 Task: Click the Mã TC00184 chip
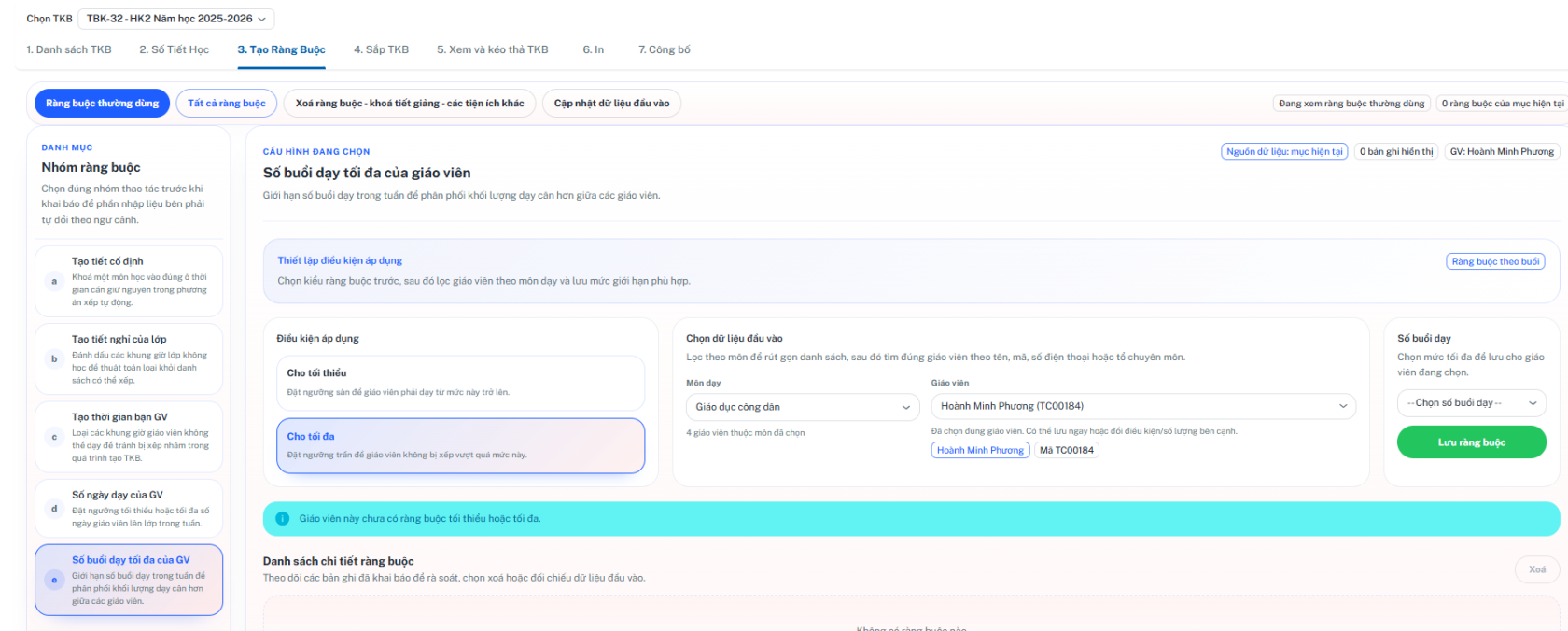tap(1067, 450)
